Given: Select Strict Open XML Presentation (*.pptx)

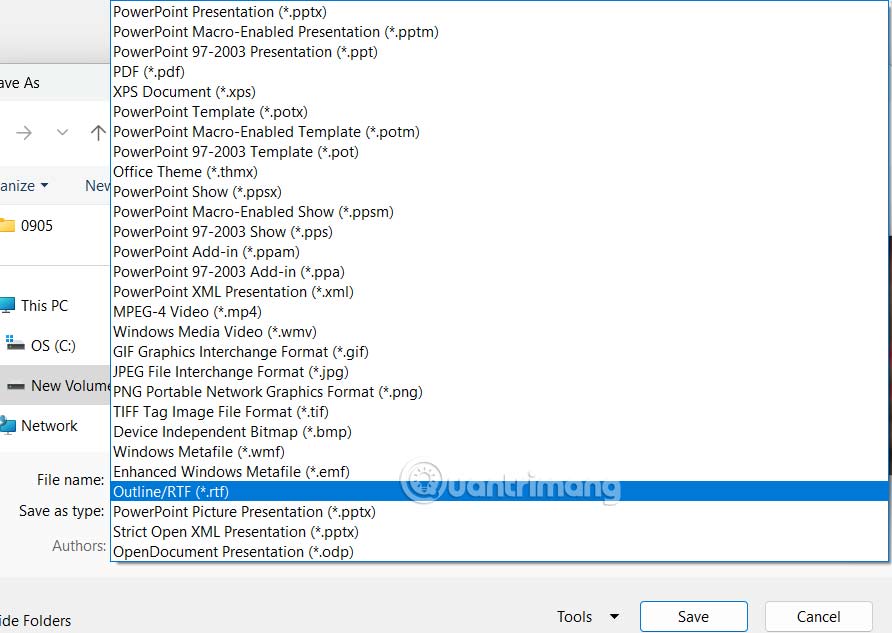Looking at the screenshot, I should tap(499, 532).
